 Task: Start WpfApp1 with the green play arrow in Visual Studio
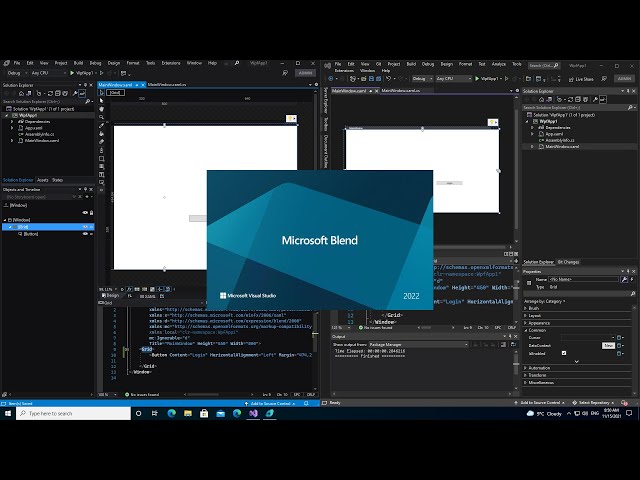point(477,78)
